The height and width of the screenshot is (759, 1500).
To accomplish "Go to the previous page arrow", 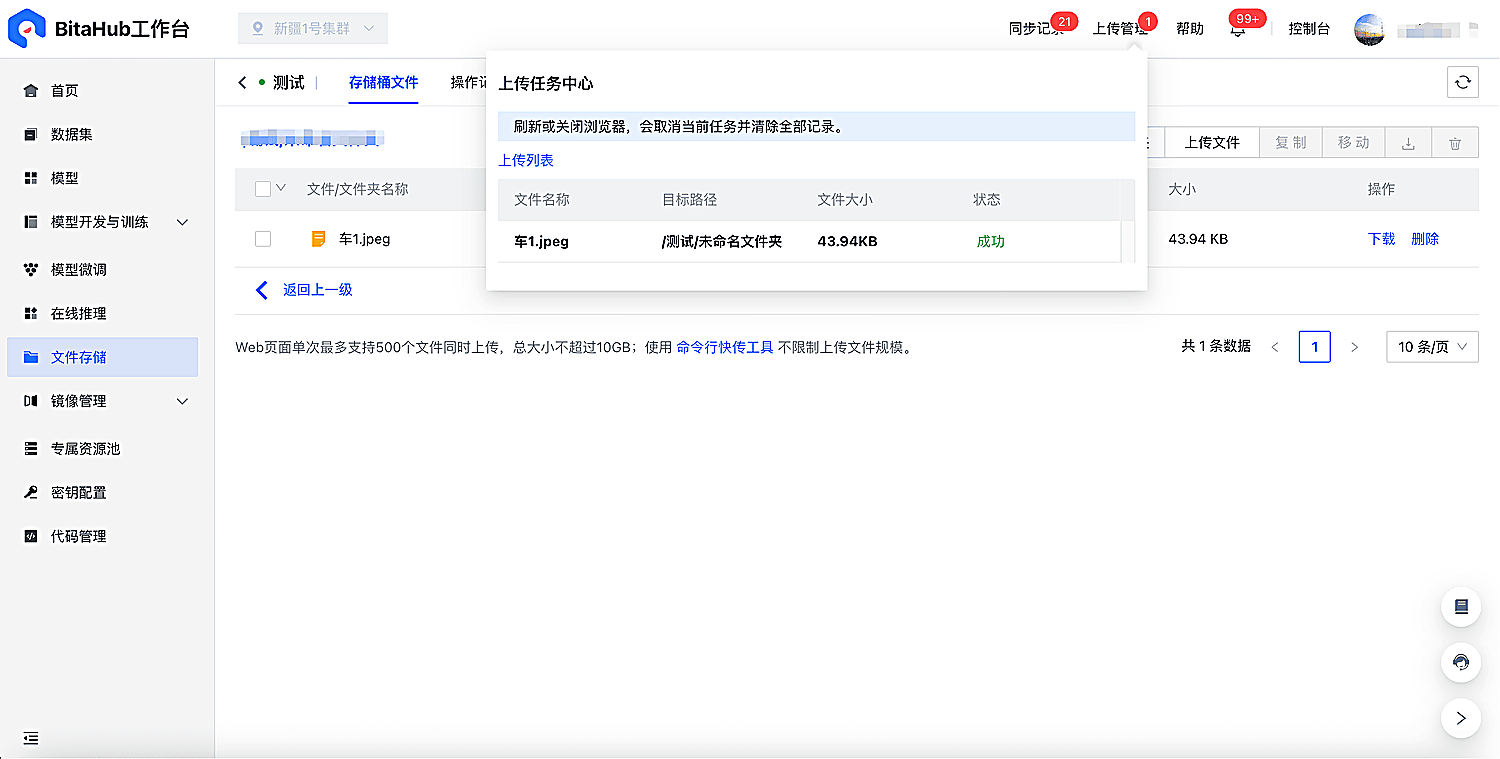I will 1275,347.
